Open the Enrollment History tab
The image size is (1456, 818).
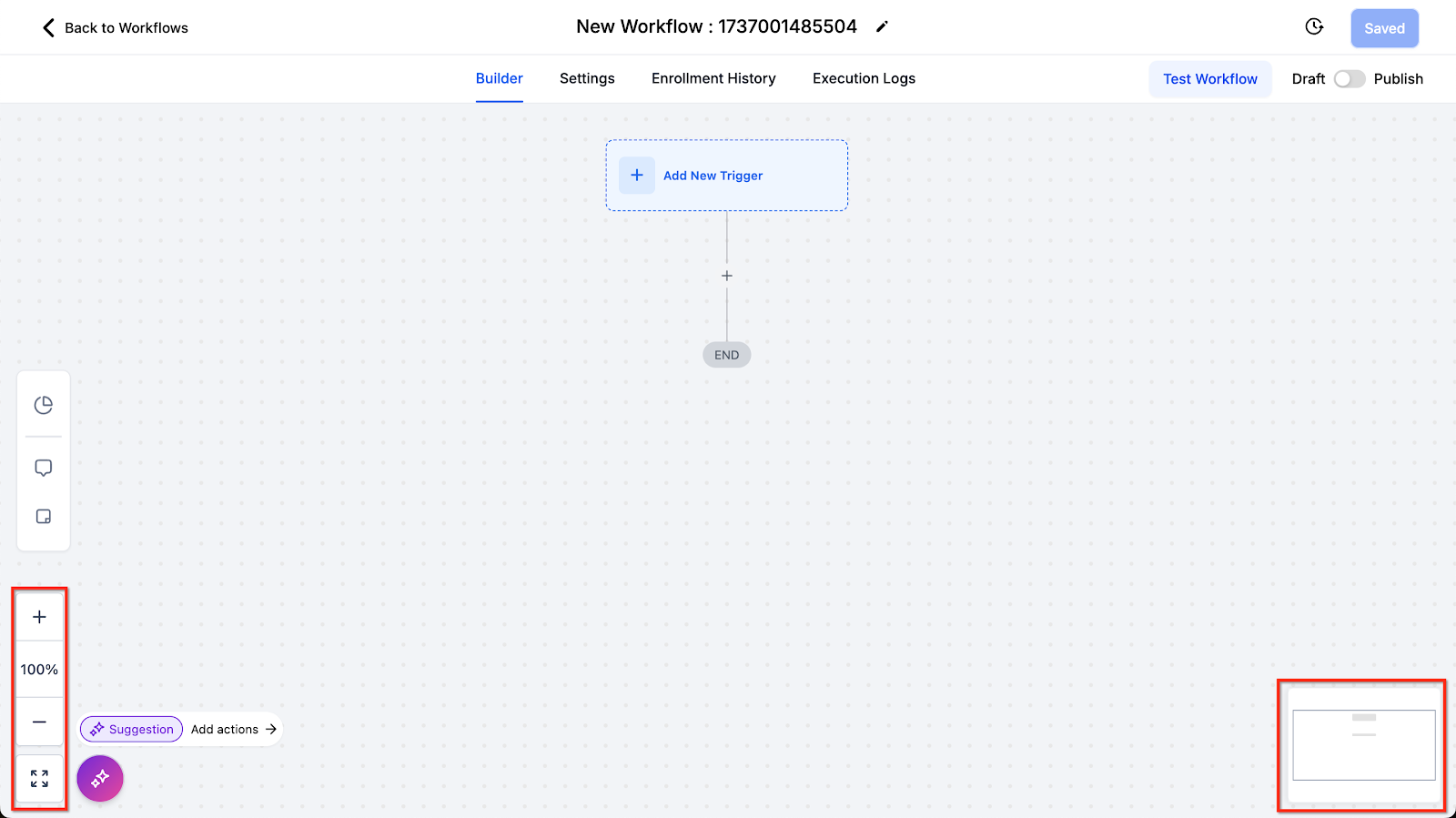[x=713, y=78]
